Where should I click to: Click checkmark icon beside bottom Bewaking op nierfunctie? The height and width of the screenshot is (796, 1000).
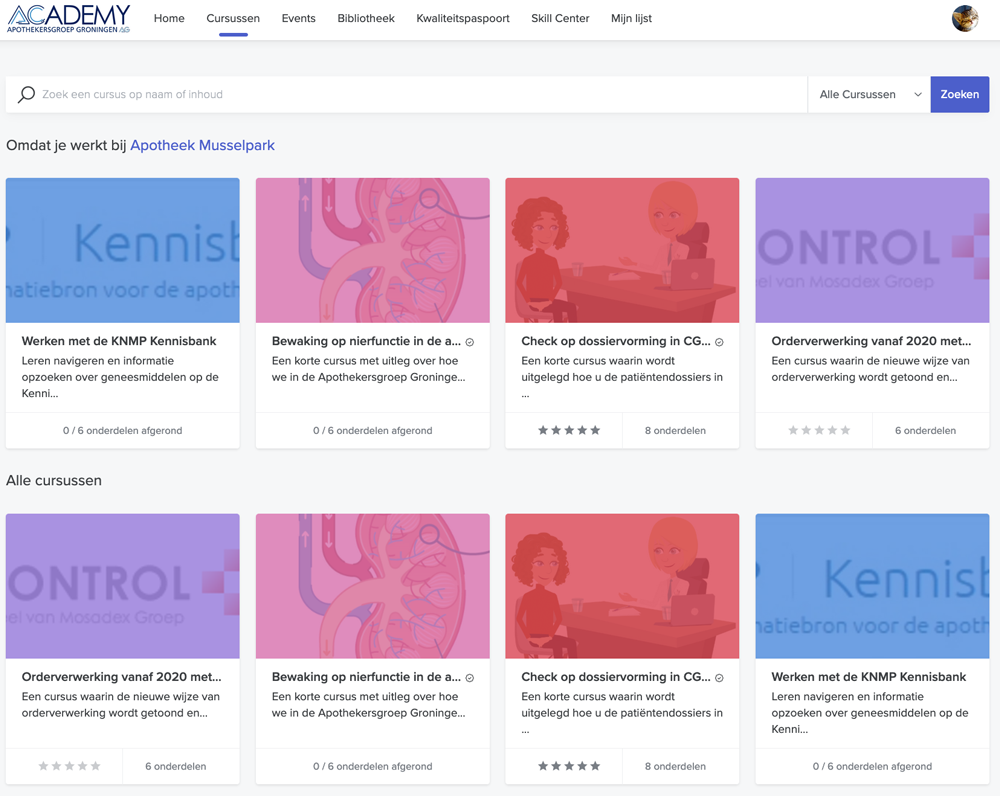click(x=470, y=678)
